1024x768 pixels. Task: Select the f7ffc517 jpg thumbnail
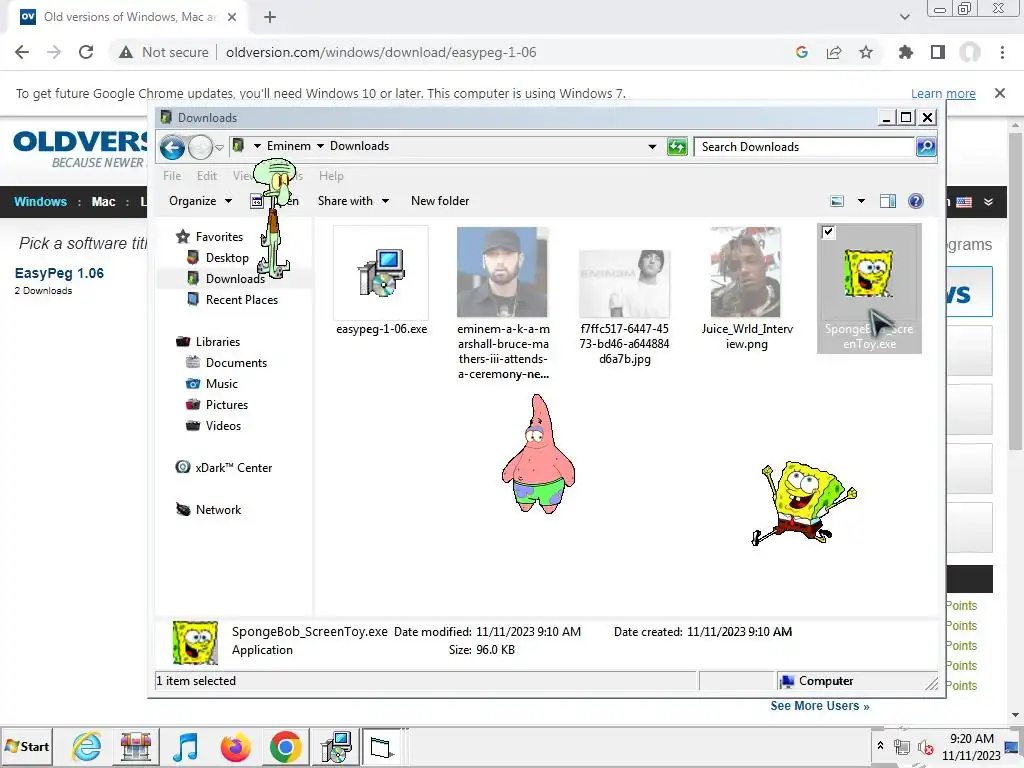click(624, 283)
